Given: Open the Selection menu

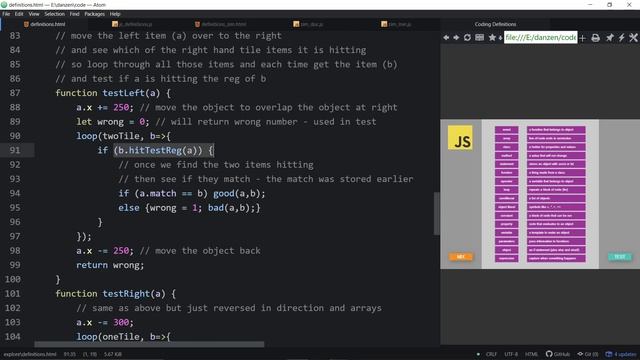Looking at the screenshot, I should 55,14.
